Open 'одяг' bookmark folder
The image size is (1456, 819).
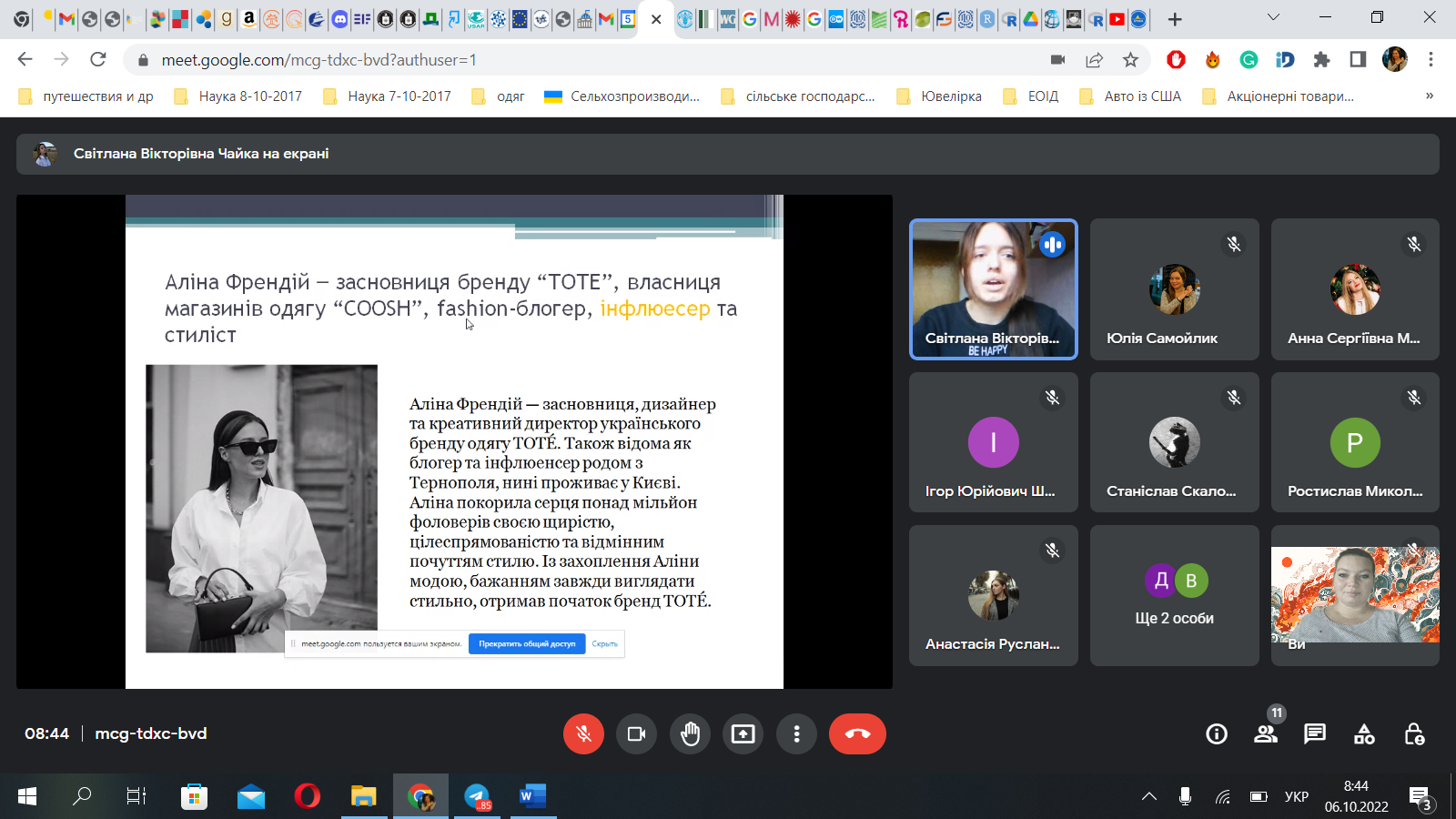point(498,96)
